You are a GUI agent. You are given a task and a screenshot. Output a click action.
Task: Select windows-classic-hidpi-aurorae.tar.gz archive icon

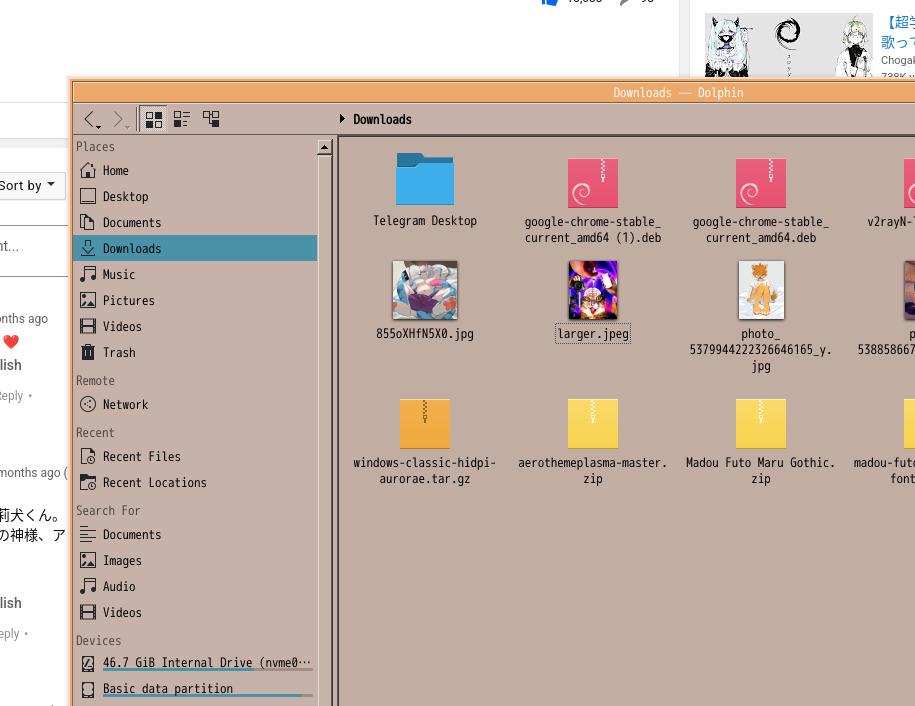coord(425,424)
